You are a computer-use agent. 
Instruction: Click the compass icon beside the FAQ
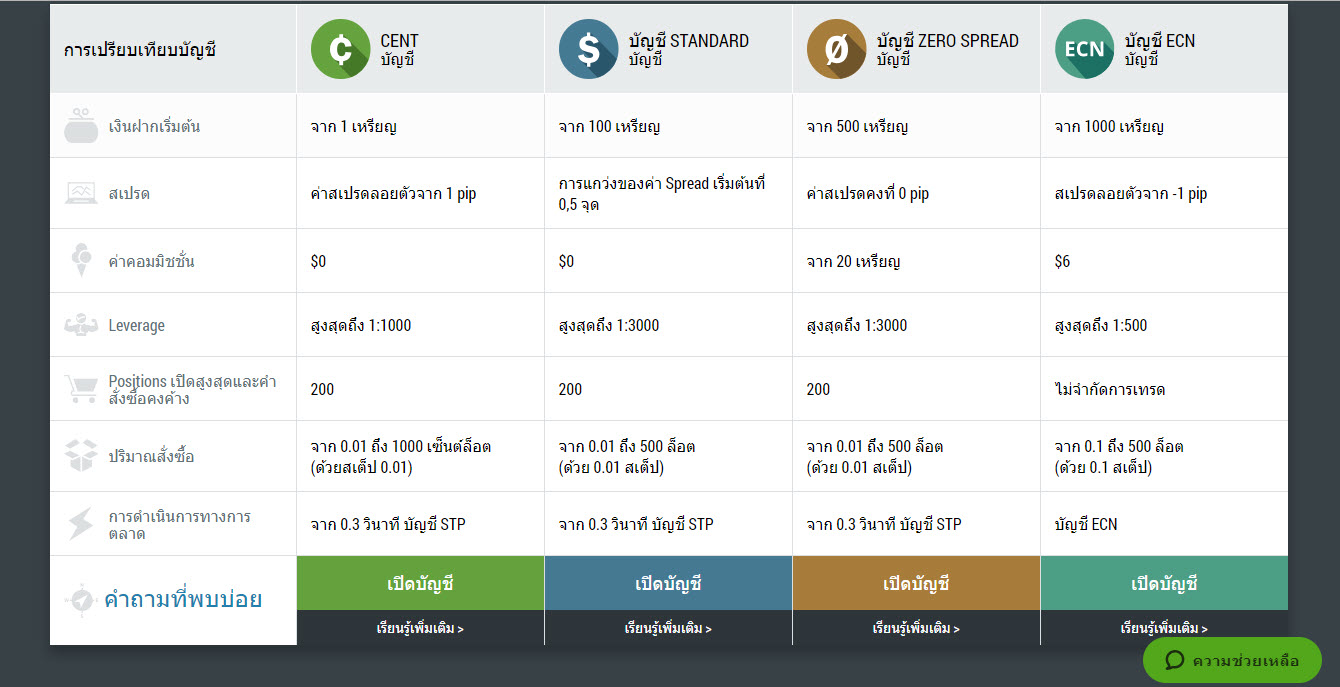[79, 600]
